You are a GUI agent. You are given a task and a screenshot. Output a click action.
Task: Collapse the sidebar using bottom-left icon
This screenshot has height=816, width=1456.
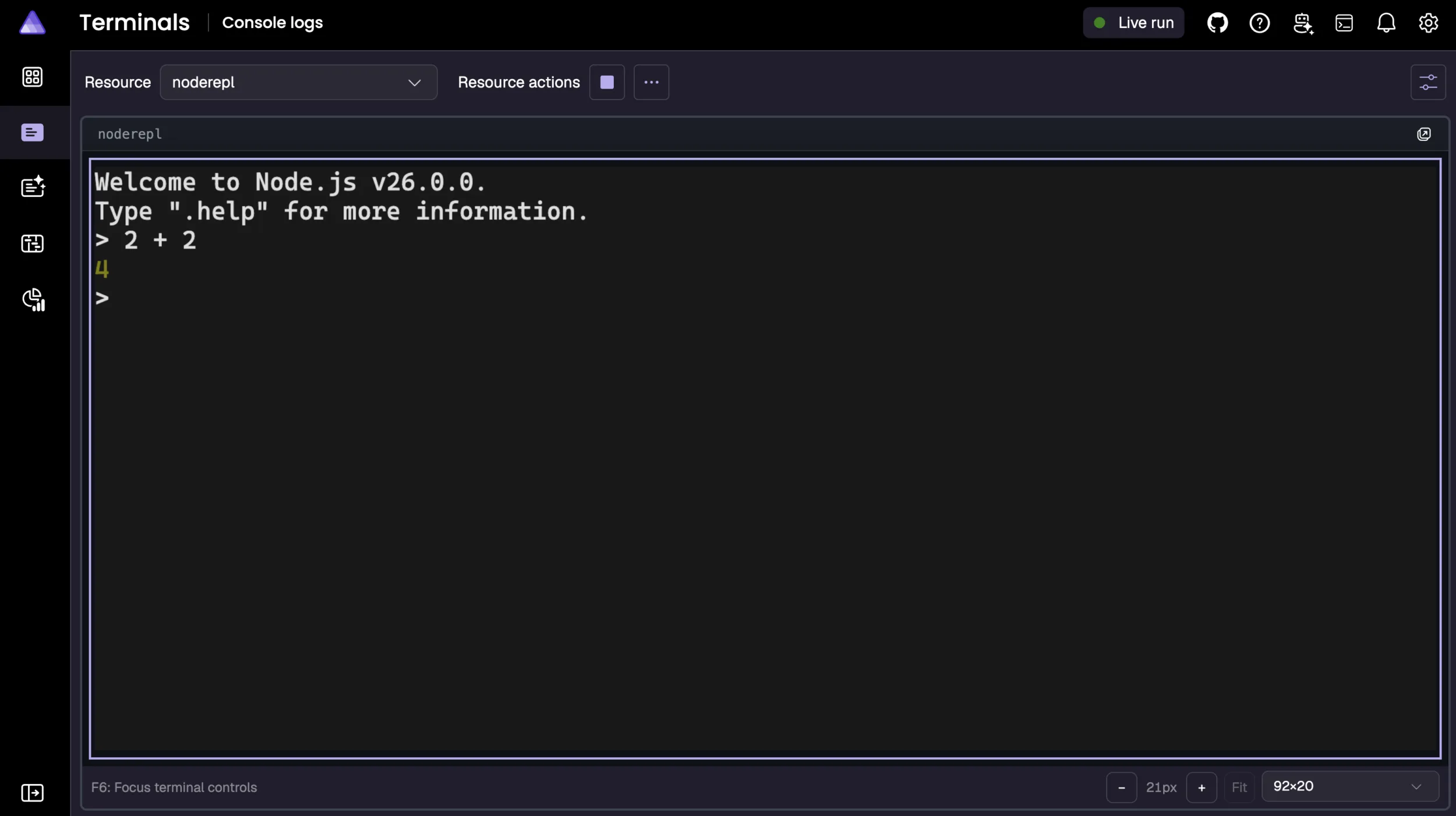tap(32, 793)
